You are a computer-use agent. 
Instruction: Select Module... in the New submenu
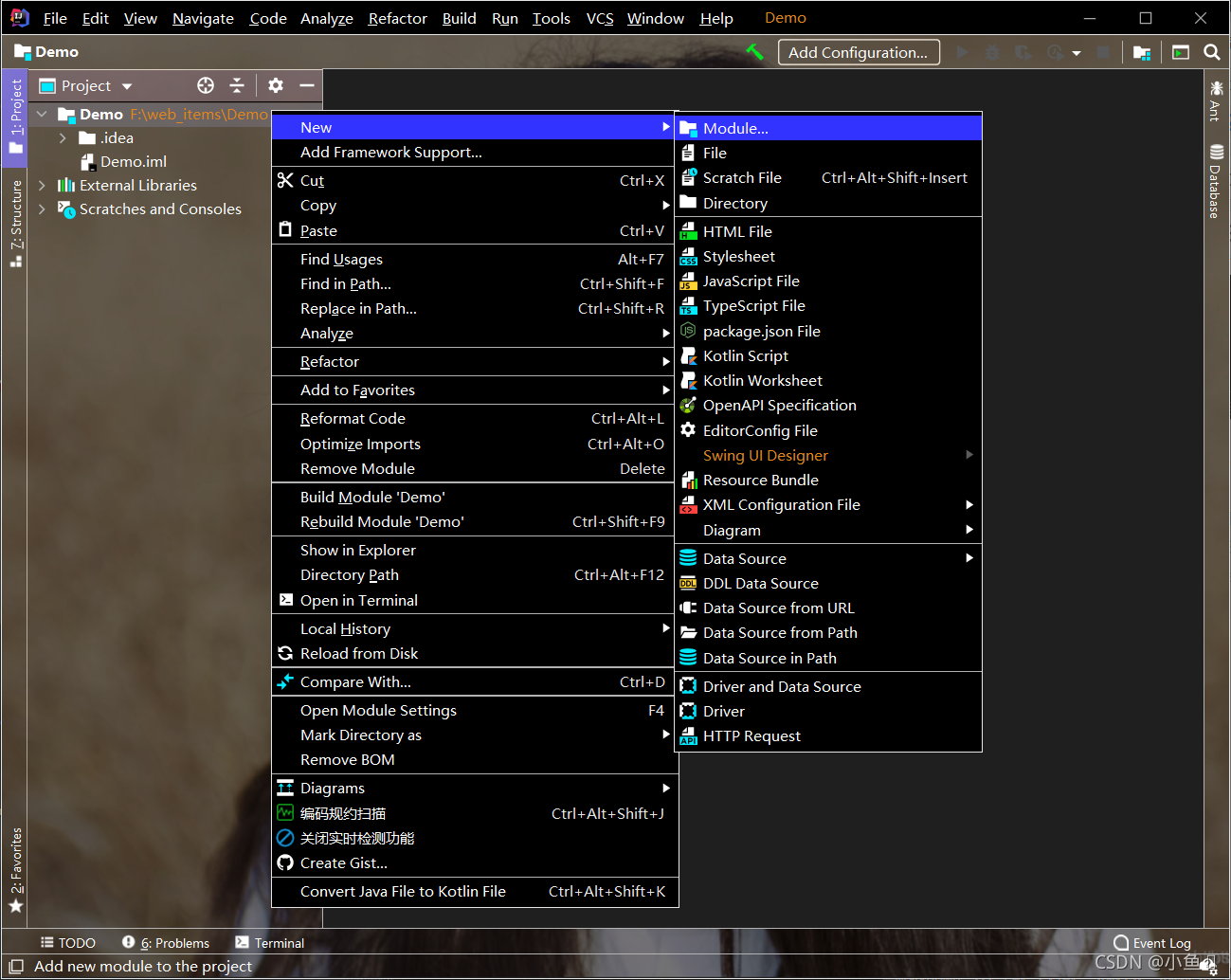click(x=828, y=128)
